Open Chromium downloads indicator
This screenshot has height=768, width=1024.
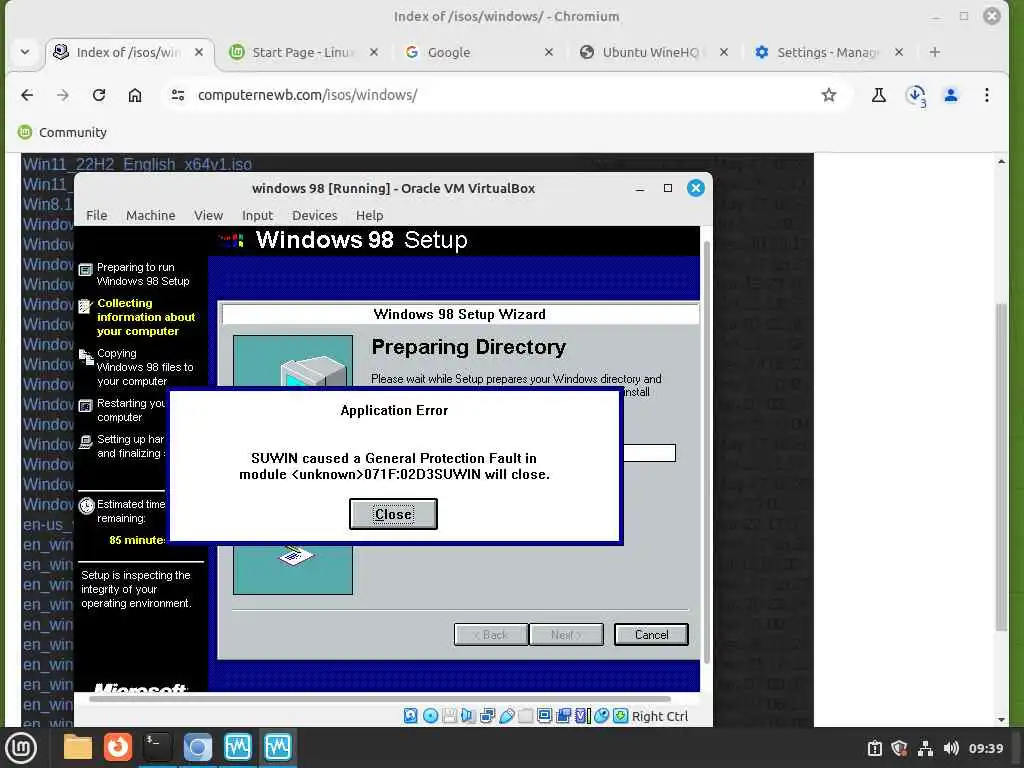pyautogui.click(x=916, y=95)
